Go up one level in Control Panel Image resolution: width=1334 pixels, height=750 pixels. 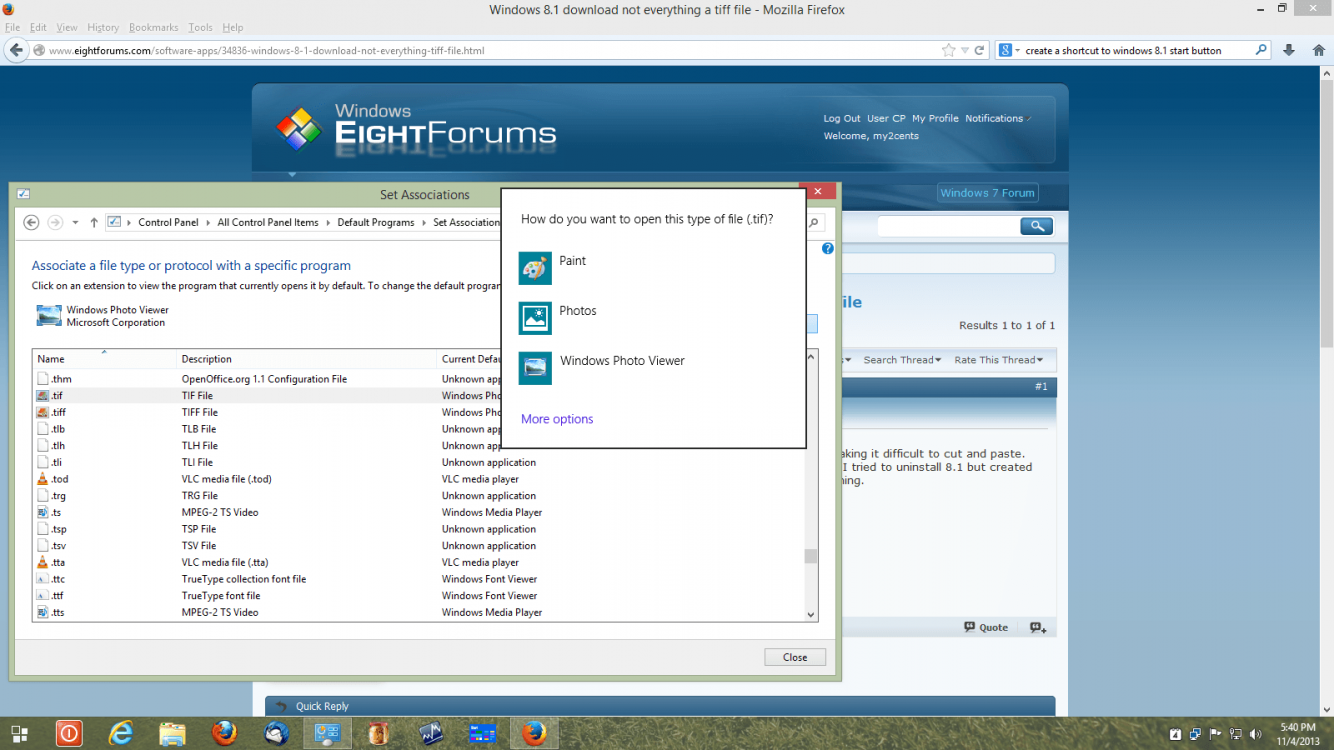coord(94,222)
